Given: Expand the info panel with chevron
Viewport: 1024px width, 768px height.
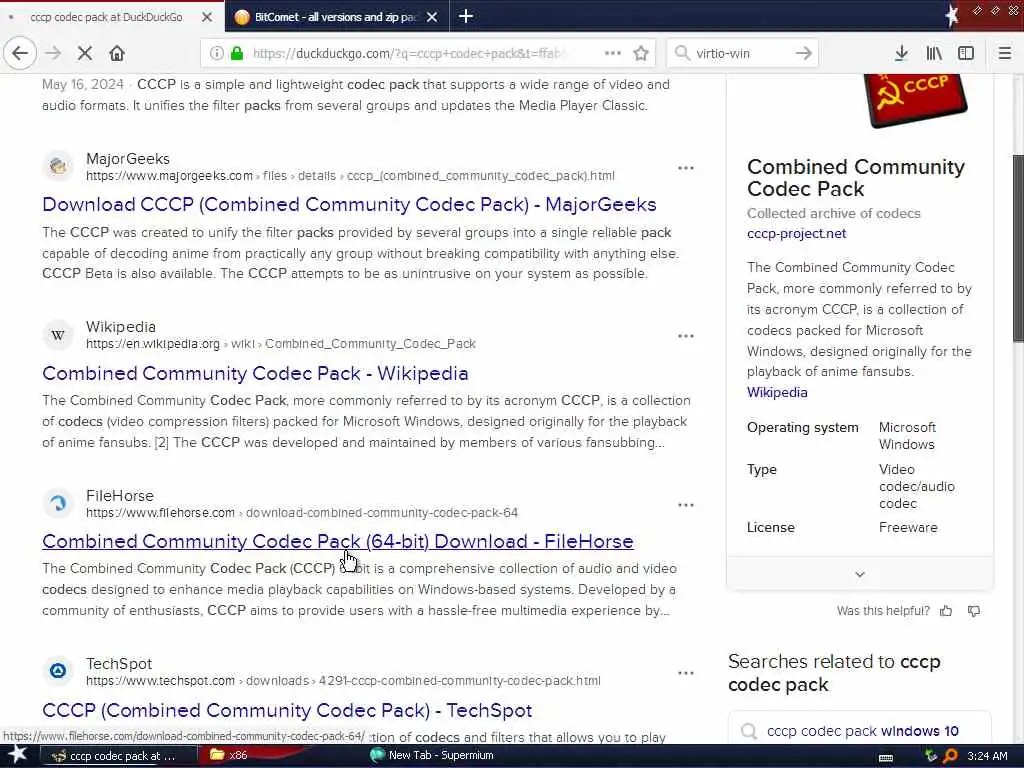Looking at the screenshot, I should 860,574.
